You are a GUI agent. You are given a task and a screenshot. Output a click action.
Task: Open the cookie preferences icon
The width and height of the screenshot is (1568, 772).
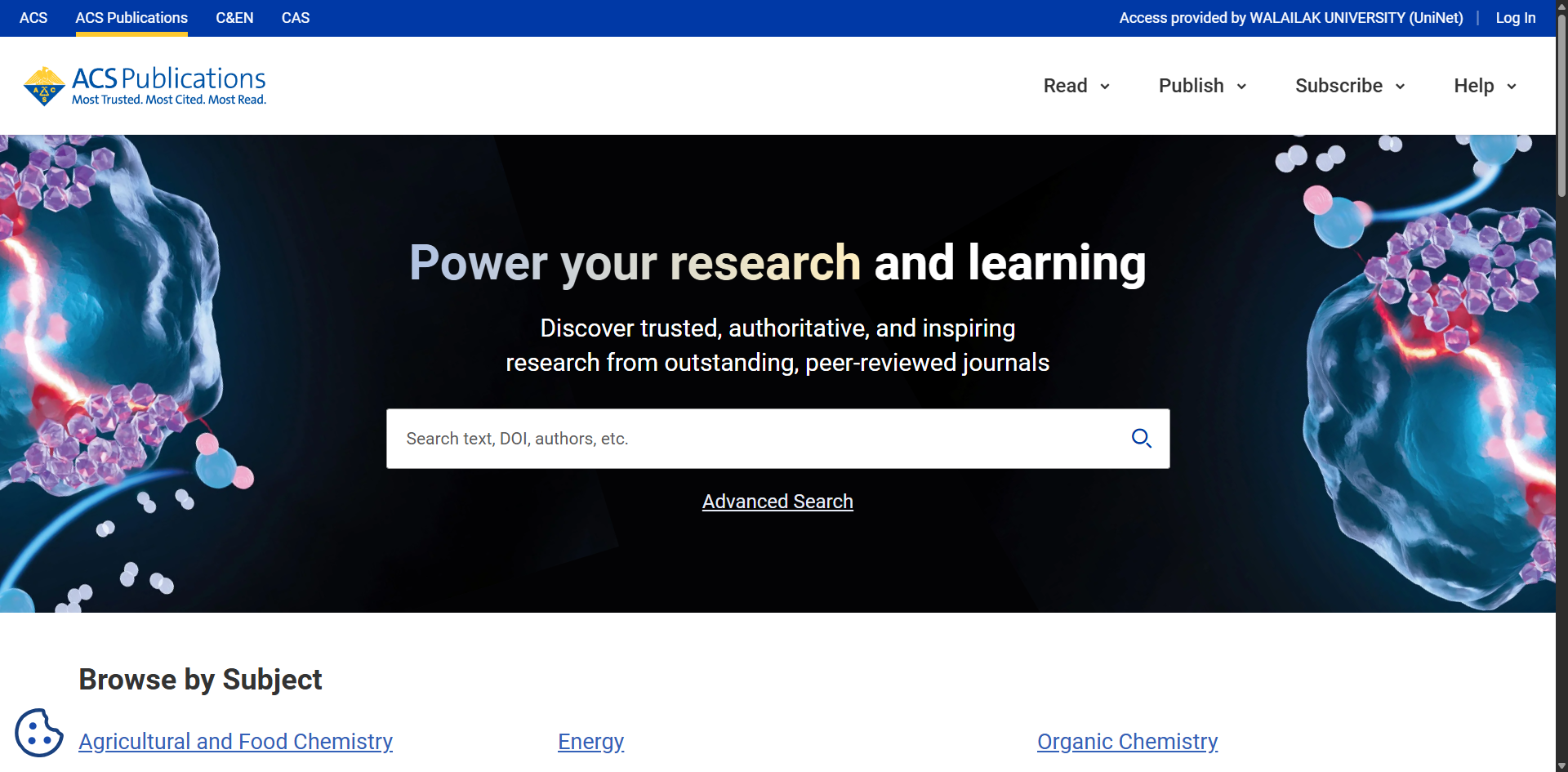point(38,733)
